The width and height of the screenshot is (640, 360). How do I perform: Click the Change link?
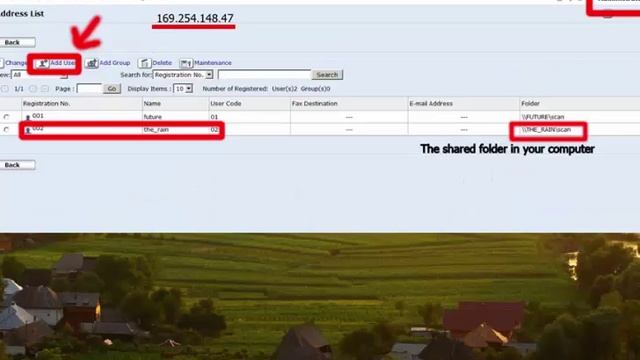tap(16, 63)
